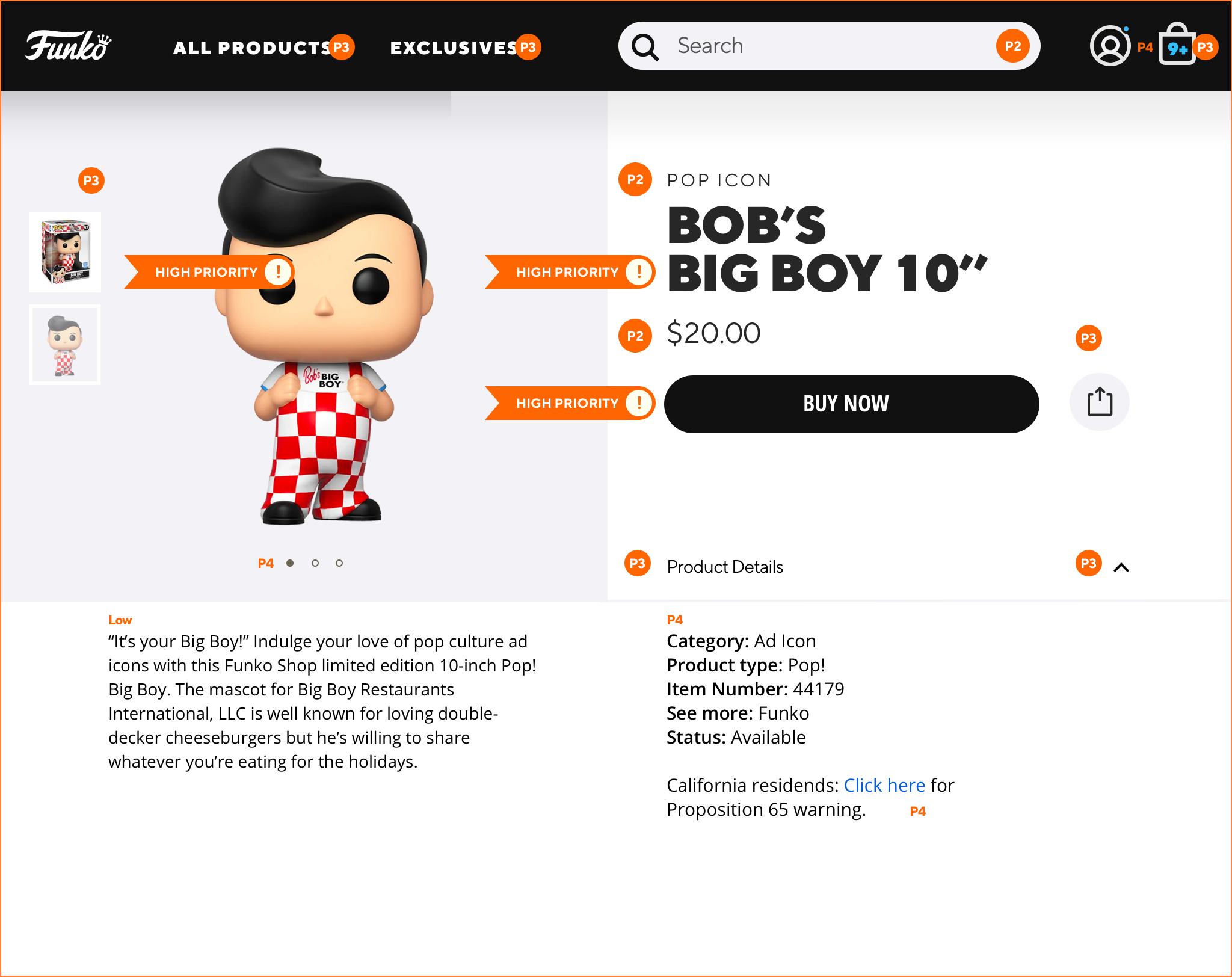Select the second carousel dot
Screen dimensions: 1232x977
tap(315, 563)
